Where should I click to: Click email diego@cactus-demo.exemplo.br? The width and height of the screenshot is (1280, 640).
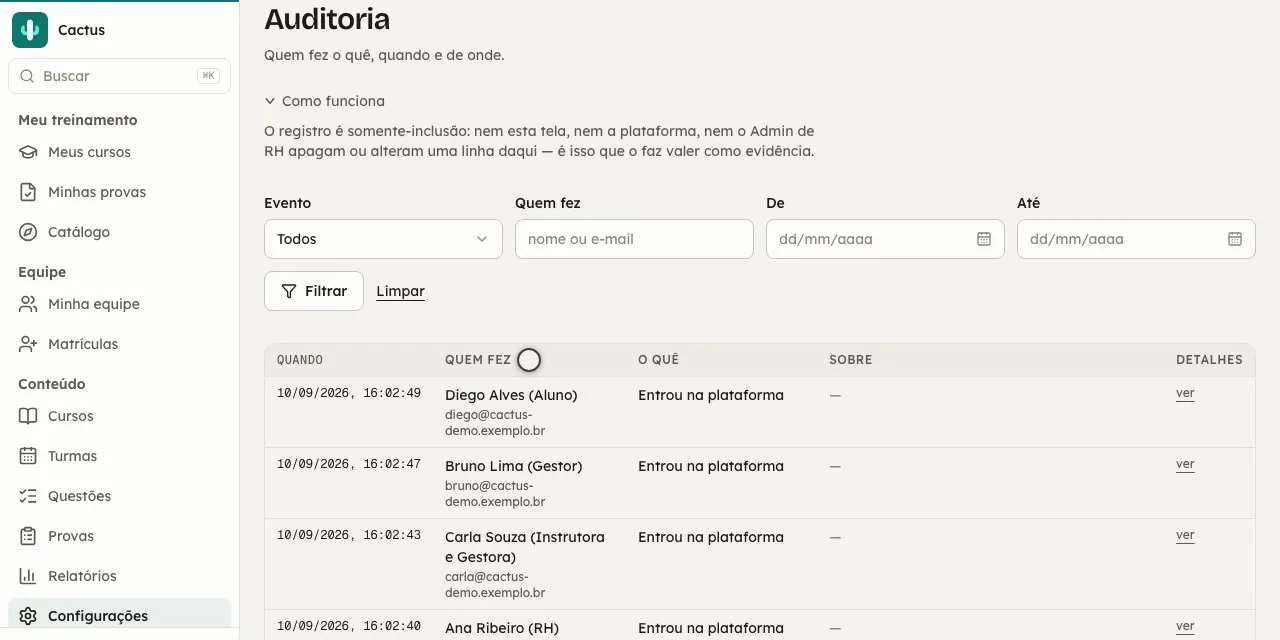click(495, 423)
